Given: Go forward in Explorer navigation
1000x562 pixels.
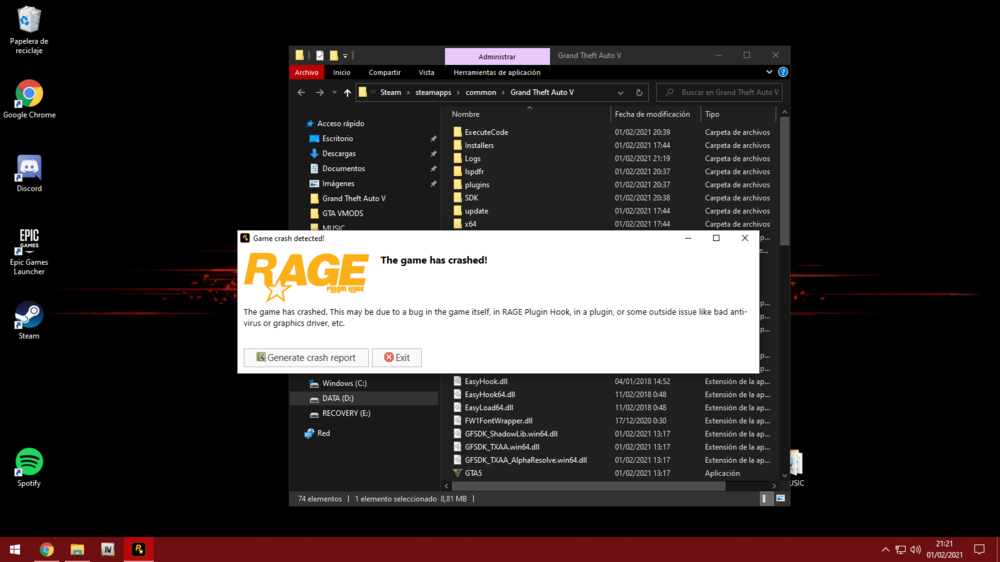Looking at the screenshot, I should (320, 92).
